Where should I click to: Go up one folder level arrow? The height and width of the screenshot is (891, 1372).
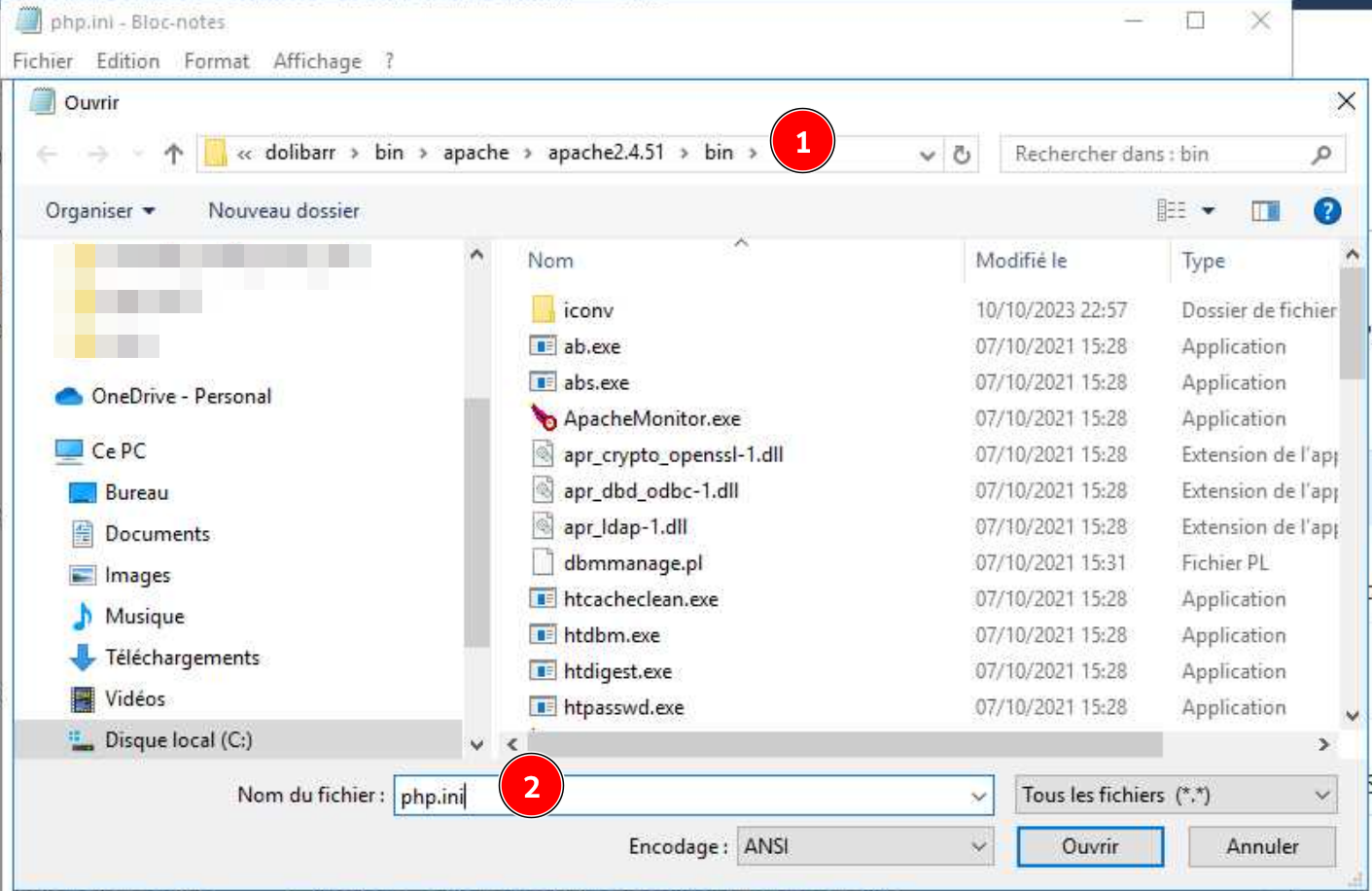(x=173, y=154)
